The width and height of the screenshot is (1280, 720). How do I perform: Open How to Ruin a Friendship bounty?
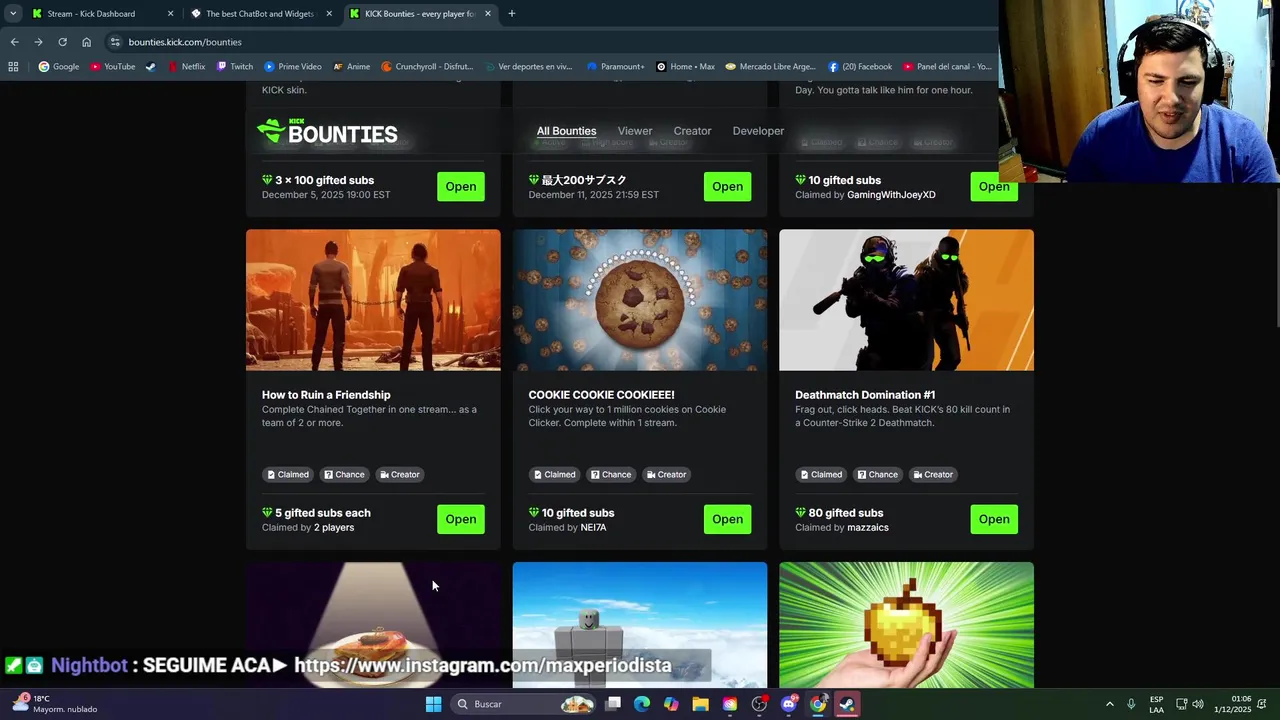pyautogui.click(x=461, y=519)
